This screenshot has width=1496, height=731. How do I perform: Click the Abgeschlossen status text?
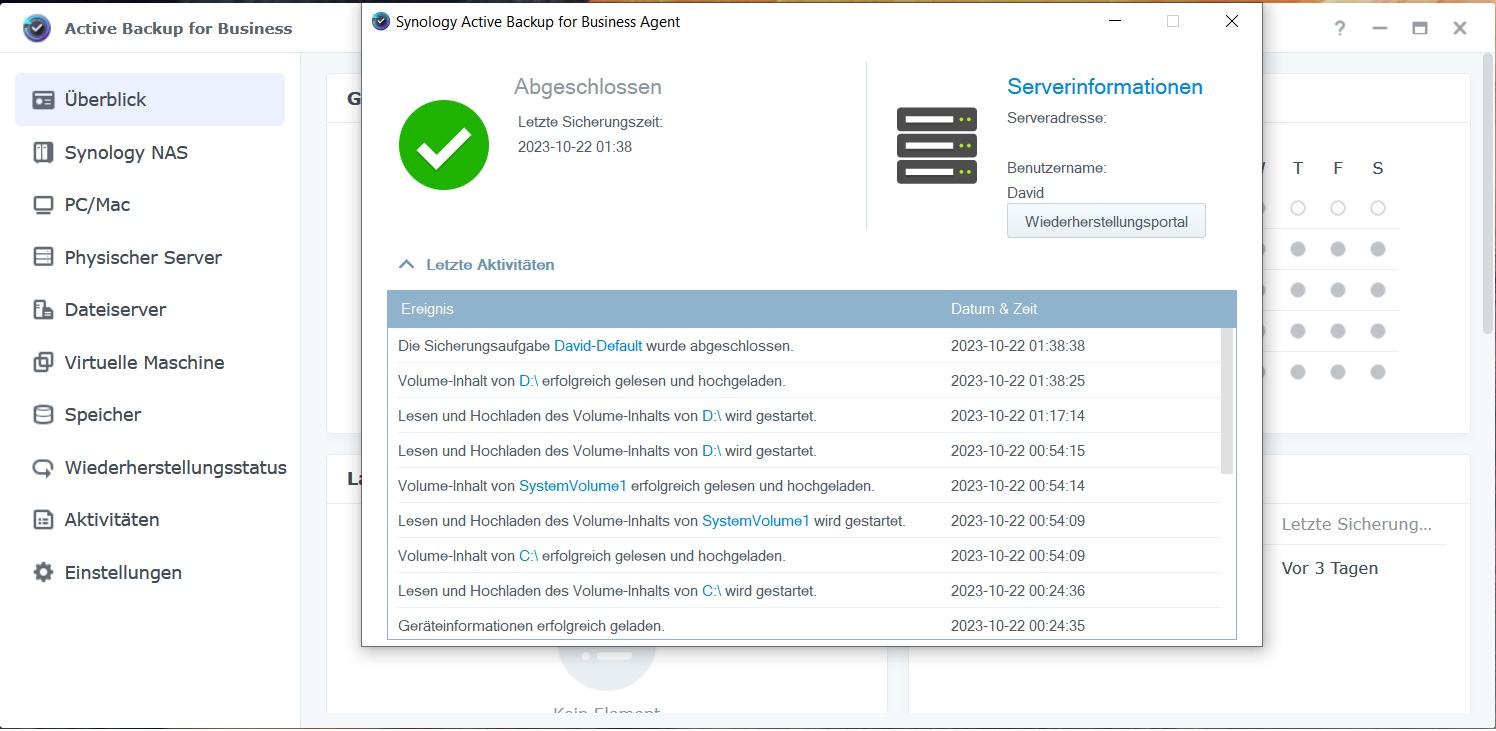tap(588, 87)
